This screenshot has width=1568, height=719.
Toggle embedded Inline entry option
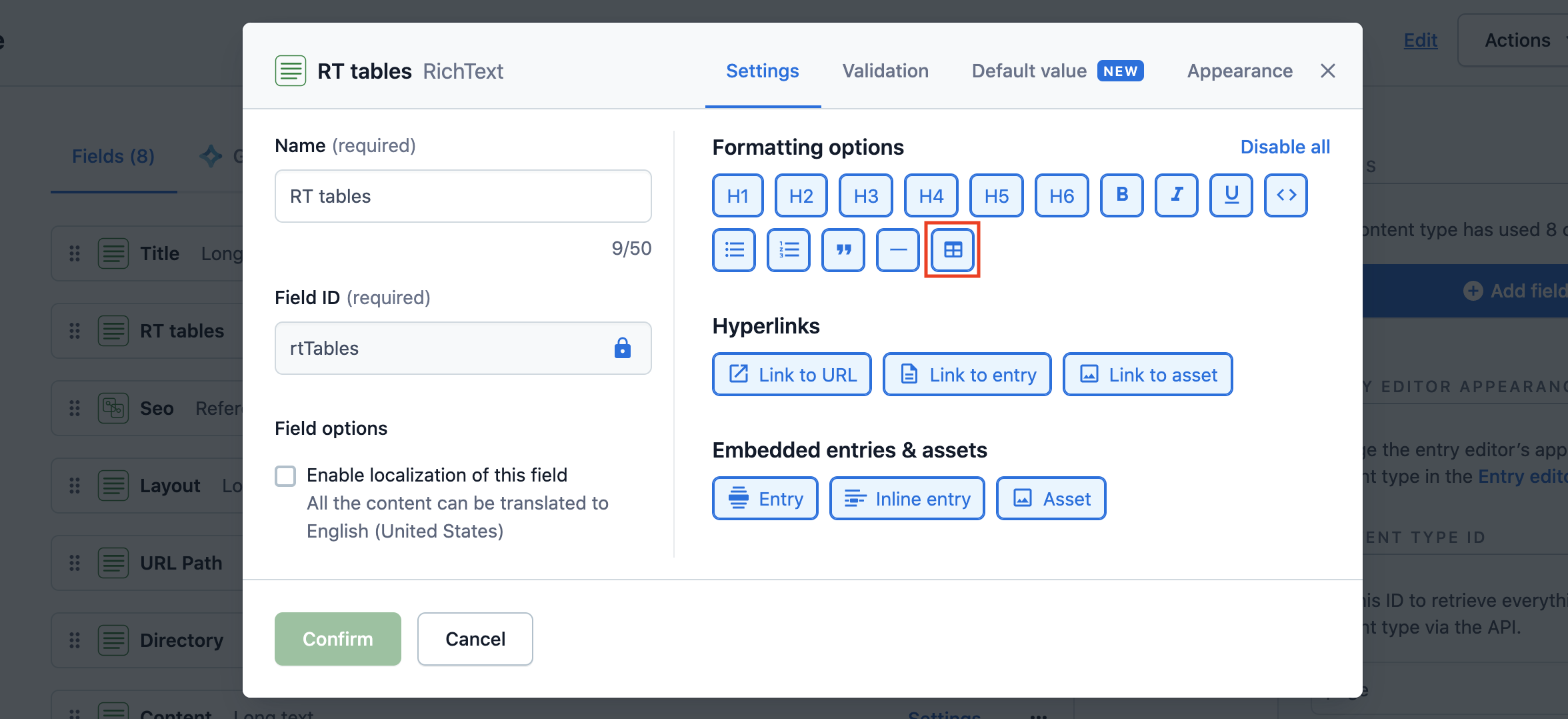tap(907, 498)
